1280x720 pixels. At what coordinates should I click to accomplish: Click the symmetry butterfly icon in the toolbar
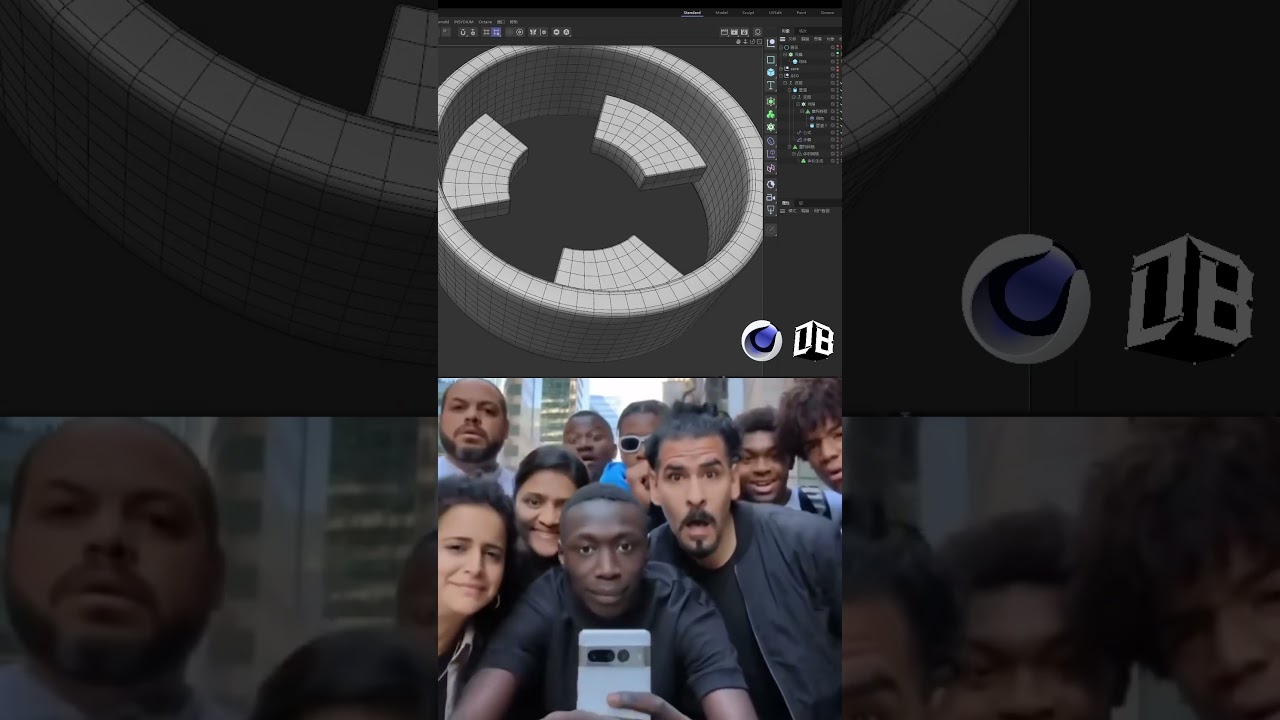pyautogui.click(x=533, y=32)
